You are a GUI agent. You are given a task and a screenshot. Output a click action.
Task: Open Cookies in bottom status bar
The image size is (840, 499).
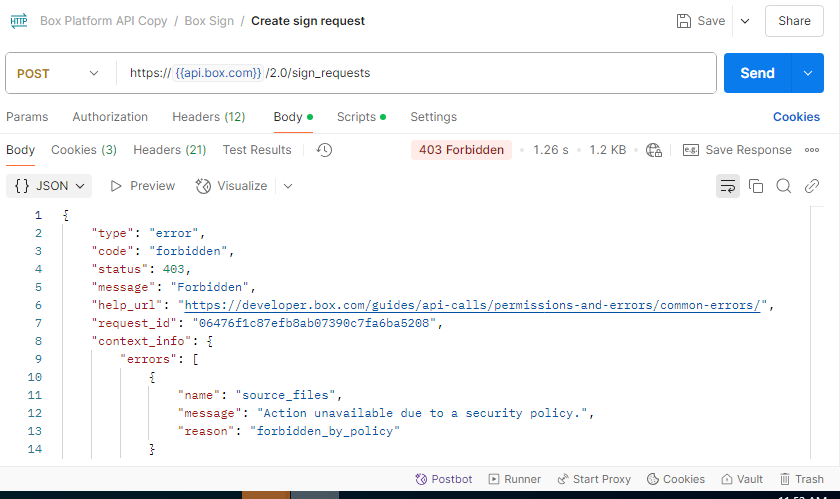676,479
